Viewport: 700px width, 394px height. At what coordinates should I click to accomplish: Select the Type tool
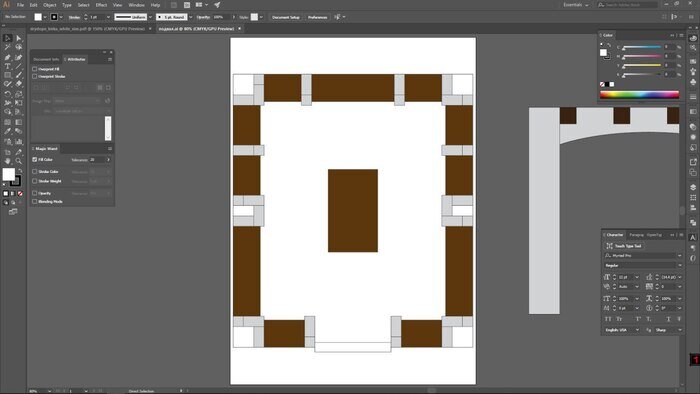(x=8, y=66)
